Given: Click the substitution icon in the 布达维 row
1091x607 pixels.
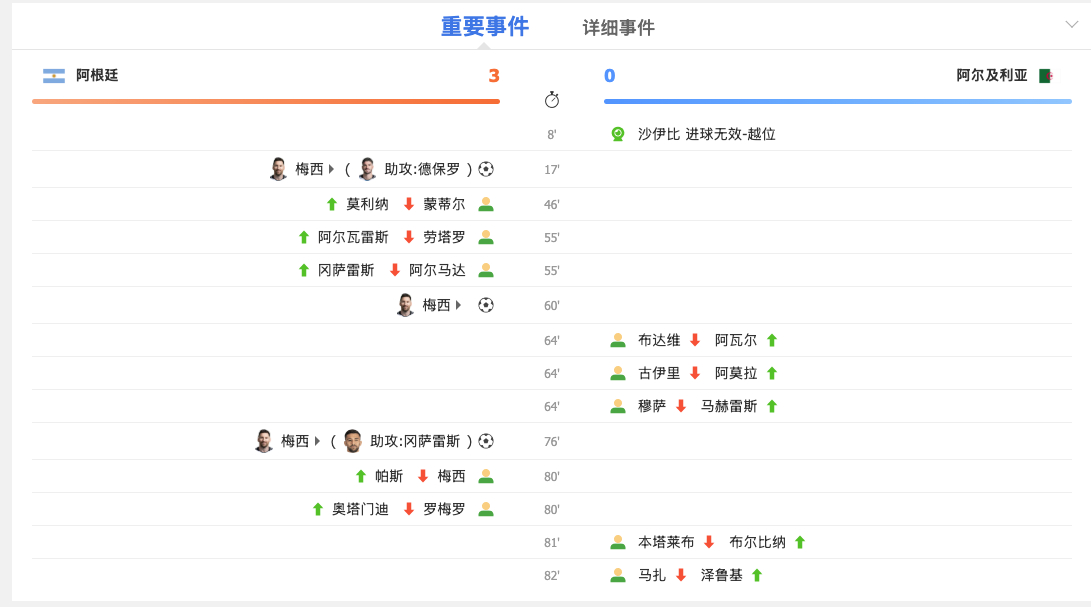Looking at the screenshot, I should (617, 340).
